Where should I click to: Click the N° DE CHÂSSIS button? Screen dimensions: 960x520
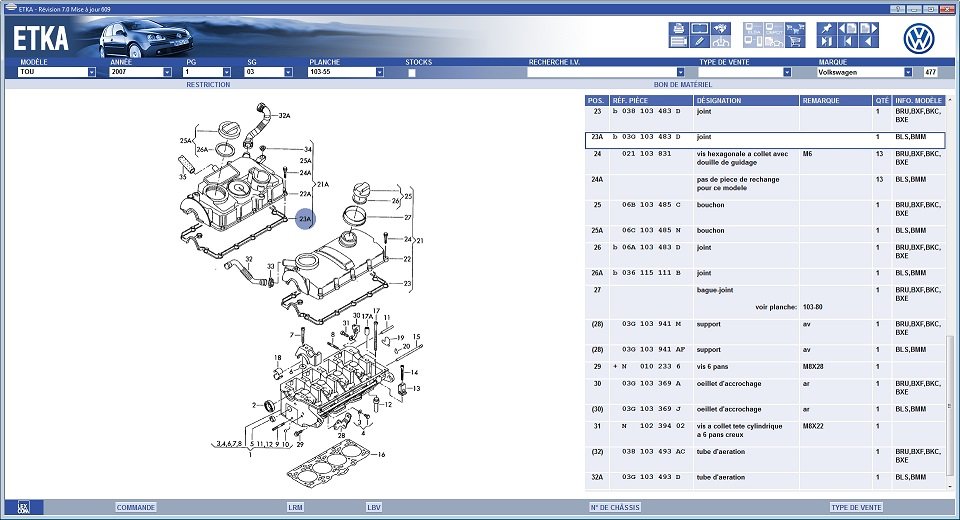(615, 507)
